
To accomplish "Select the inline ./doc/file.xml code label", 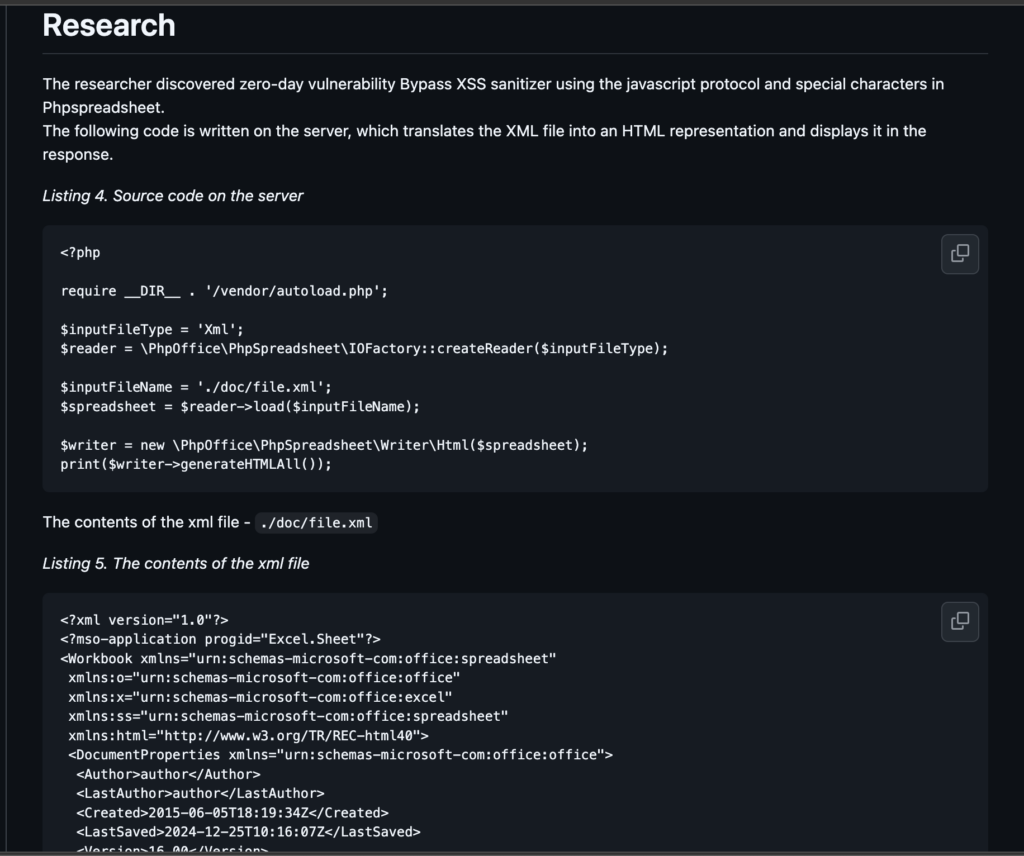I will click(x=317, y=523).
